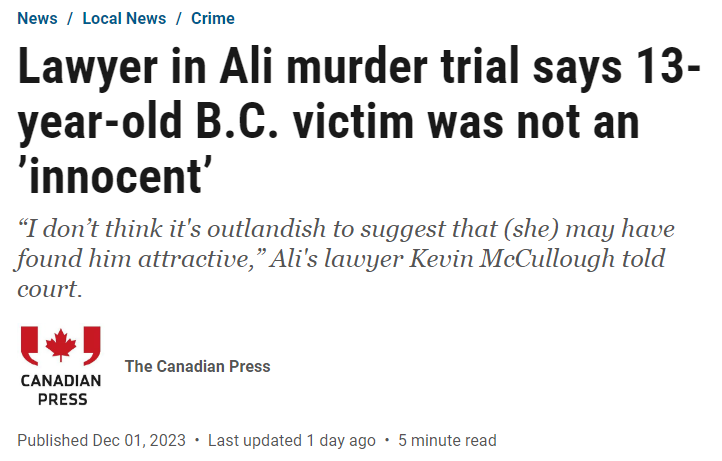Open the News breadcrumb link

pos(37,18)
